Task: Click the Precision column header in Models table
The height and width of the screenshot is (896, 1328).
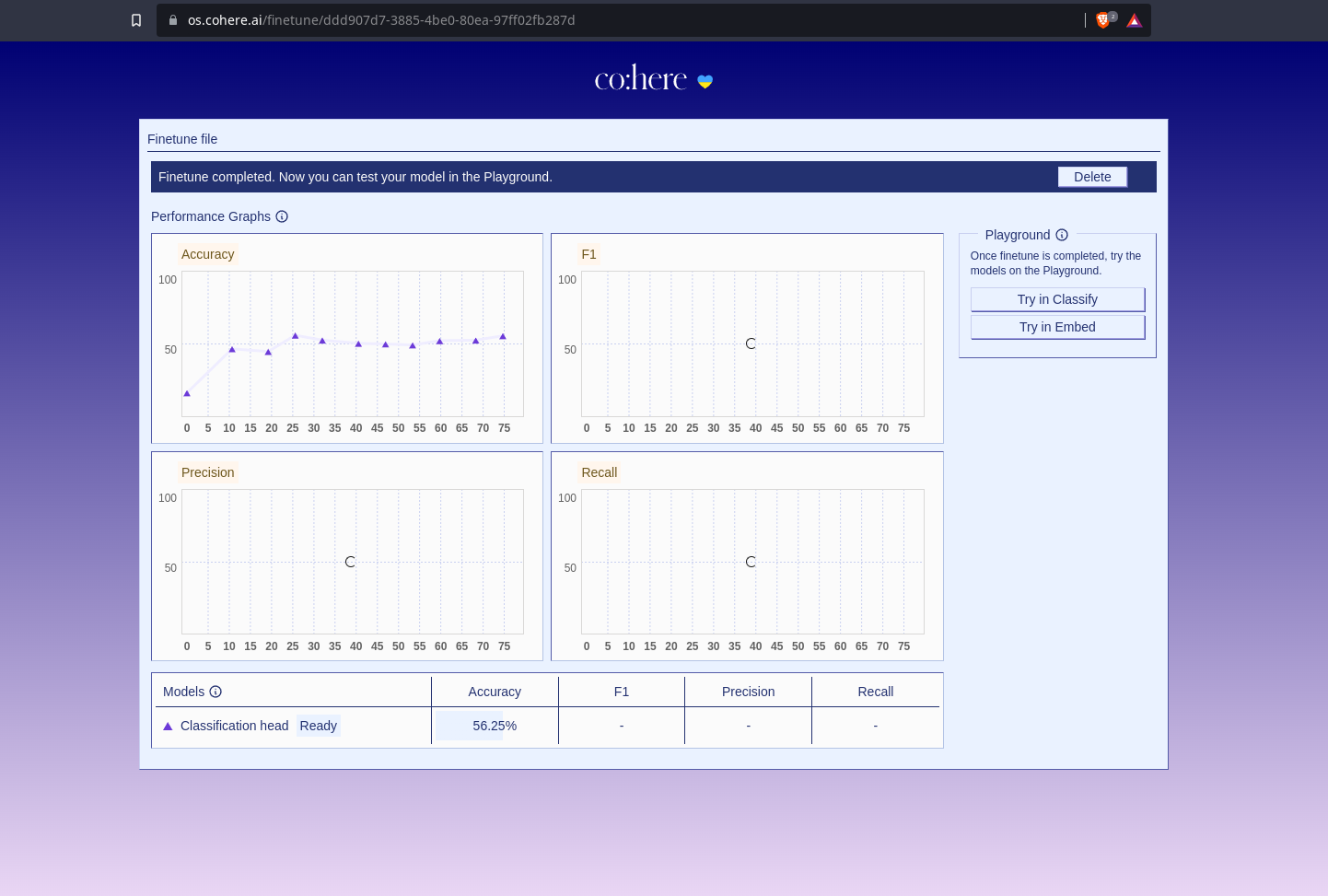Action: (748, 692)
